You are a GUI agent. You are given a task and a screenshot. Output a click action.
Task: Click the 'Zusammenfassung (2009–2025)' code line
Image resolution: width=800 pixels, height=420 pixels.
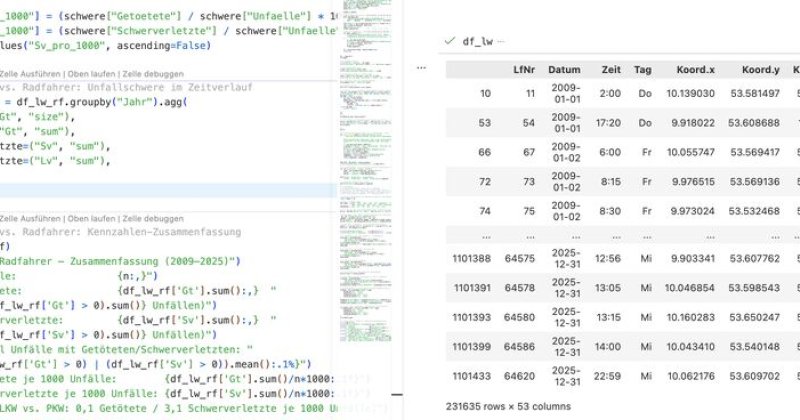coord(120,261)
